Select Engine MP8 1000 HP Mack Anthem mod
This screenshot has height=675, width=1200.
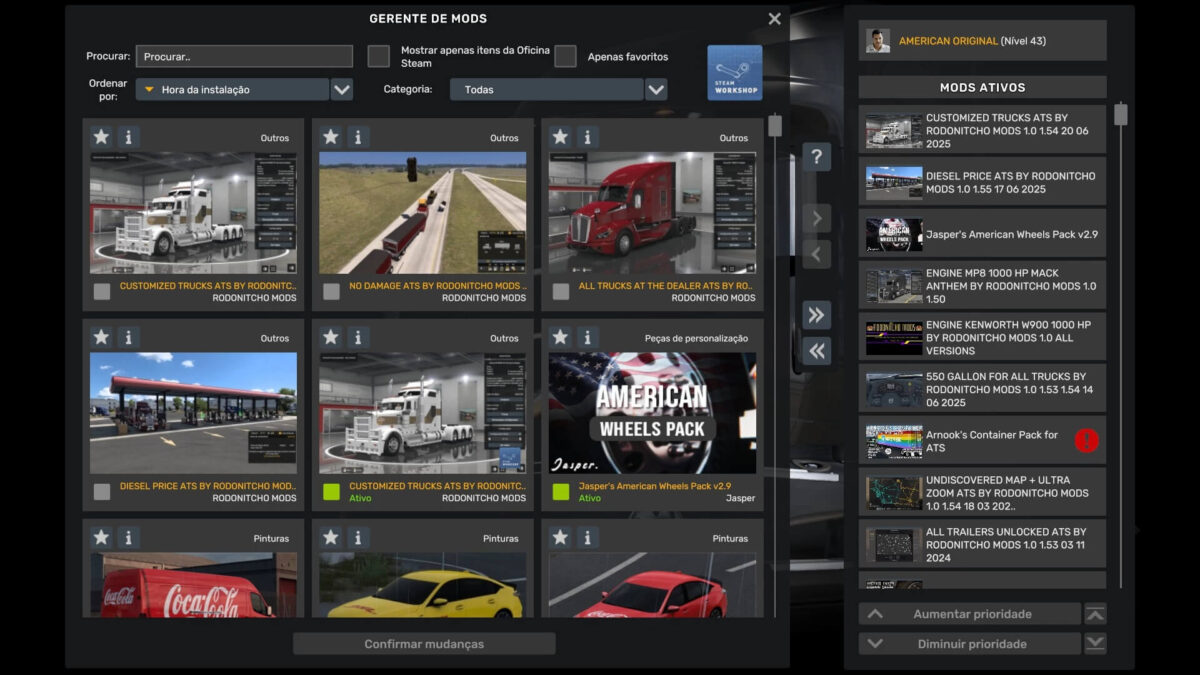tap(982, 286)
